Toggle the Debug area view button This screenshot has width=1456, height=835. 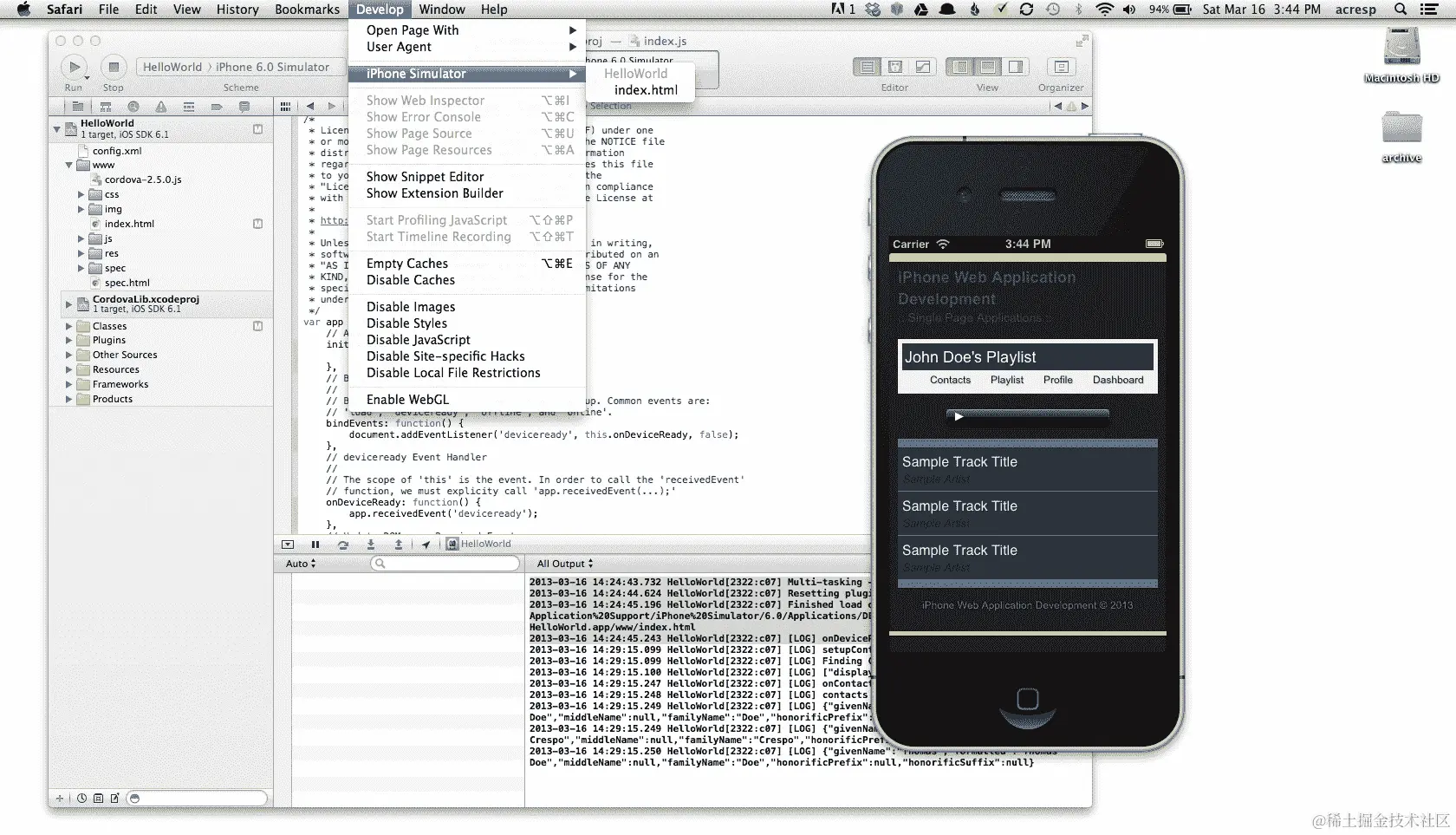988,67
